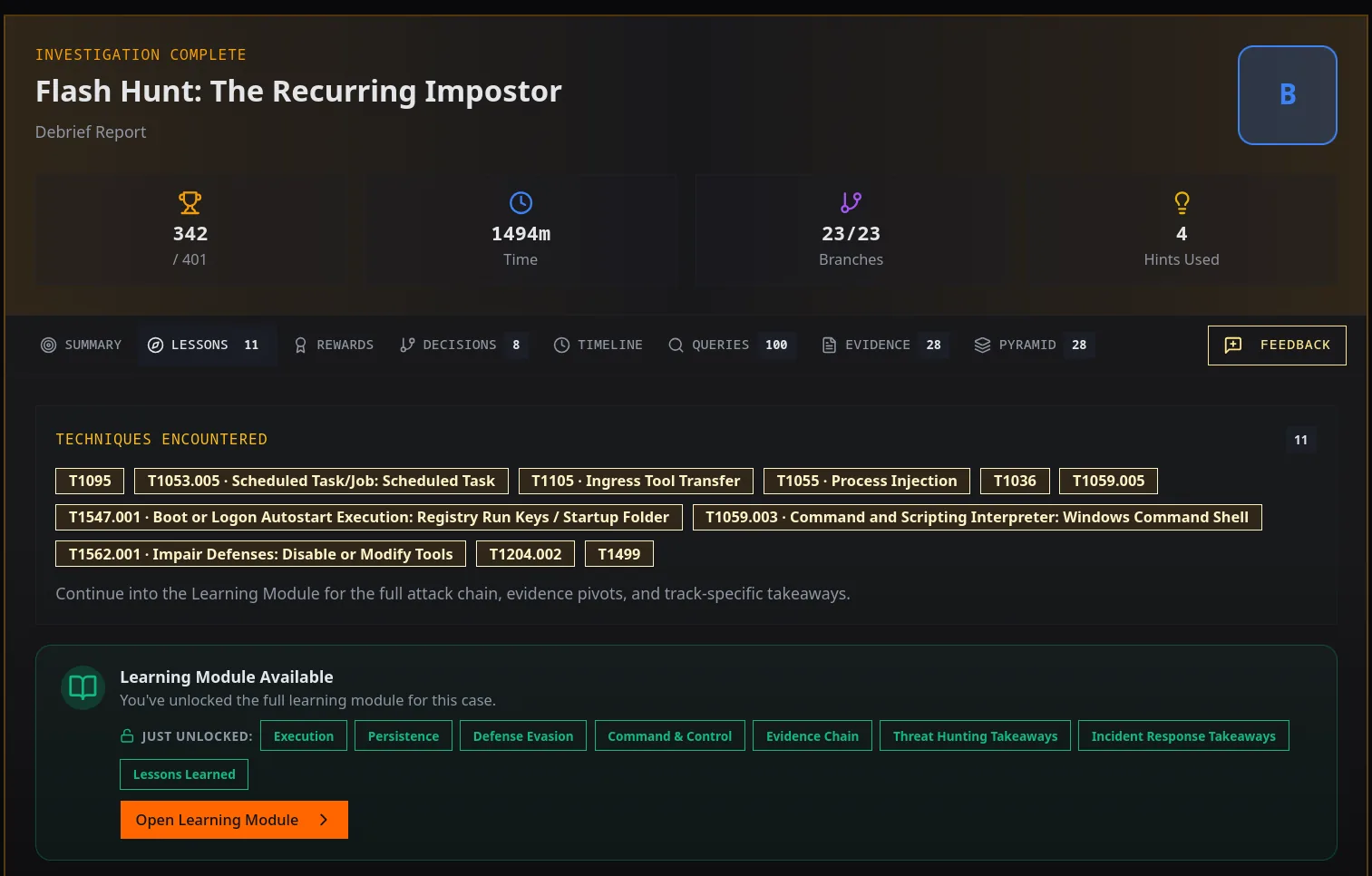Select T1055 Process Injection tag
Image resolution: width=1372 pixels, height=876 pixels.
pyautogui.click(x=867, y=481)
